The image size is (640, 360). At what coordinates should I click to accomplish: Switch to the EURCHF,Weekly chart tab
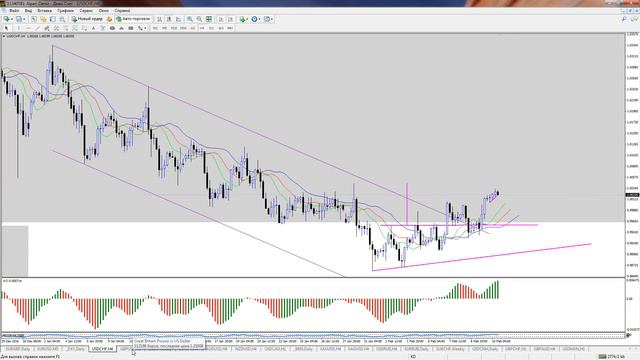click(x=450, y=349)
